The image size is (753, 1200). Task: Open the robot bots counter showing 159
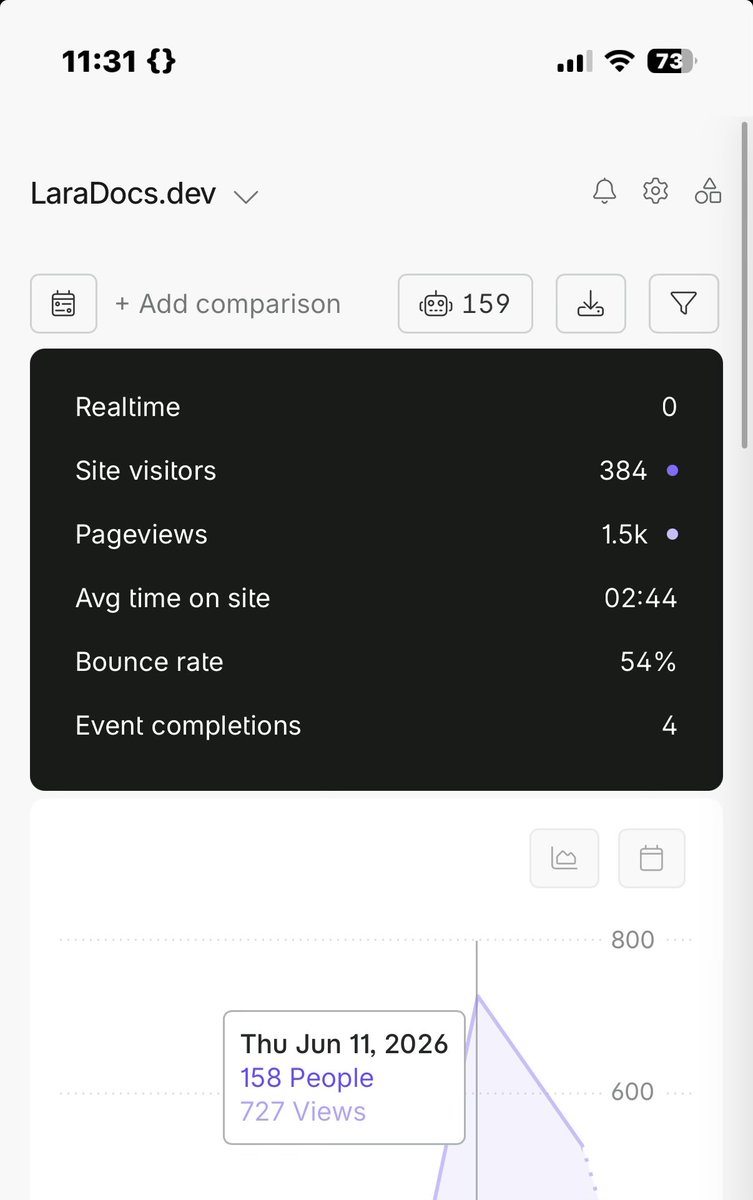465,303
